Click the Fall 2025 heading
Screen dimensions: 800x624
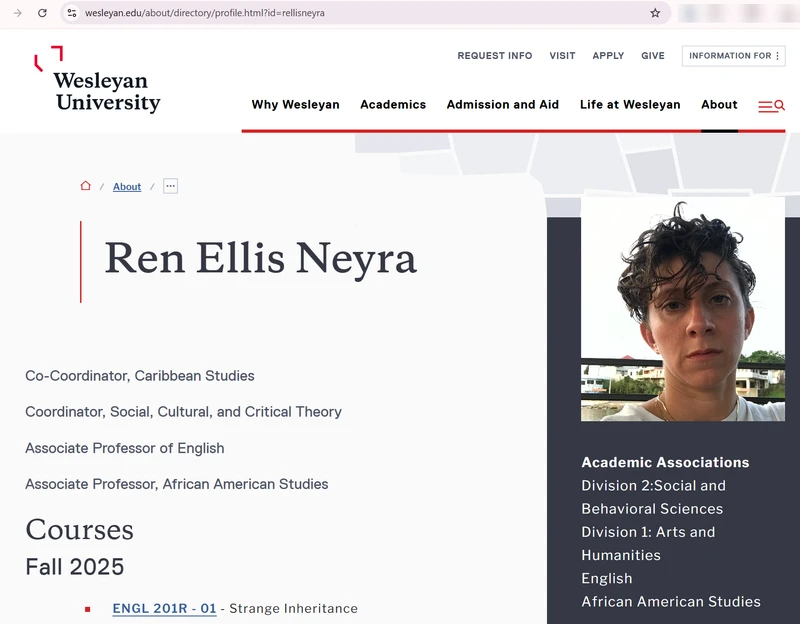[74, 567]
